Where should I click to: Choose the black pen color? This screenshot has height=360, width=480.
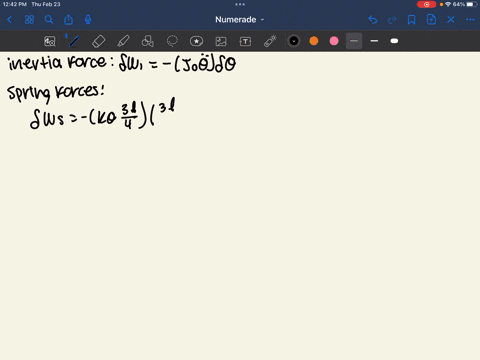[x=294, y=41]
